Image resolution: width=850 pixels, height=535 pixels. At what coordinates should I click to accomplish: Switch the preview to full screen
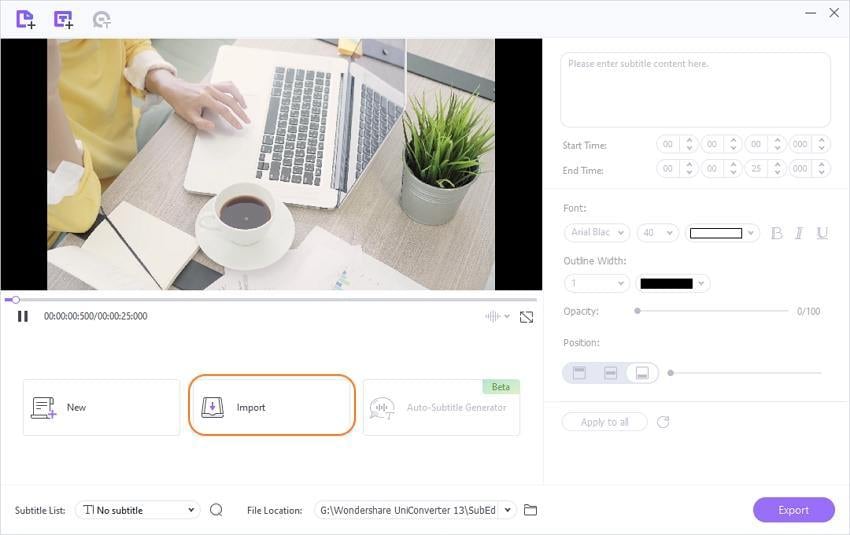coord(526,317)
